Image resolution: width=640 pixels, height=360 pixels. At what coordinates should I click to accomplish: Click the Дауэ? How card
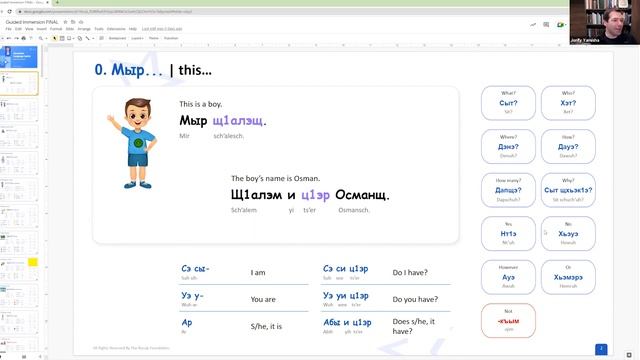(x=568, y=147)
